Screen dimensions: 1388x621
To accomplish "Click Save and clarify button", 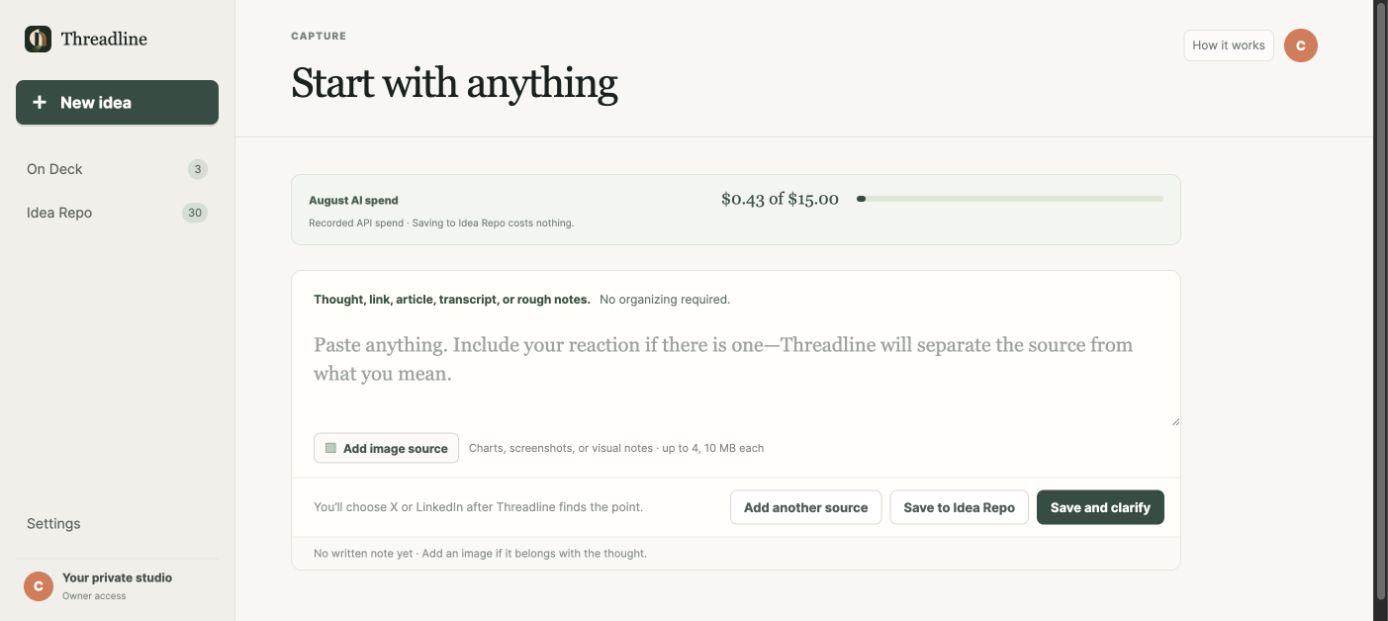I will click(x=1100, y=507).
